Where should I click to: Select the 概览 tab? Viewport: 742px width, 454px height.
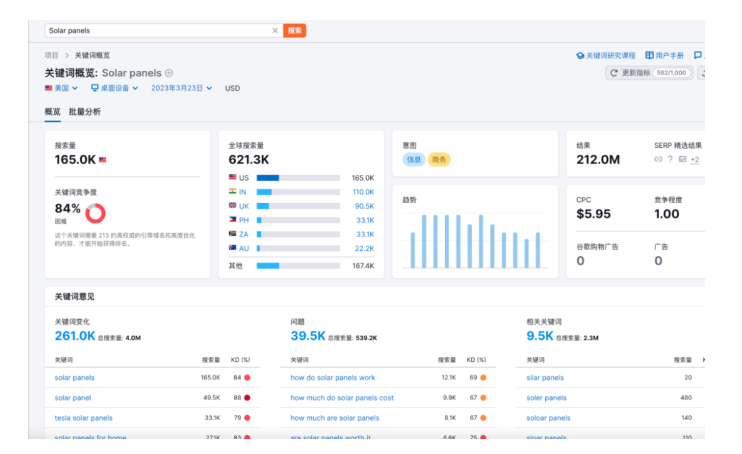coord(52,112)
